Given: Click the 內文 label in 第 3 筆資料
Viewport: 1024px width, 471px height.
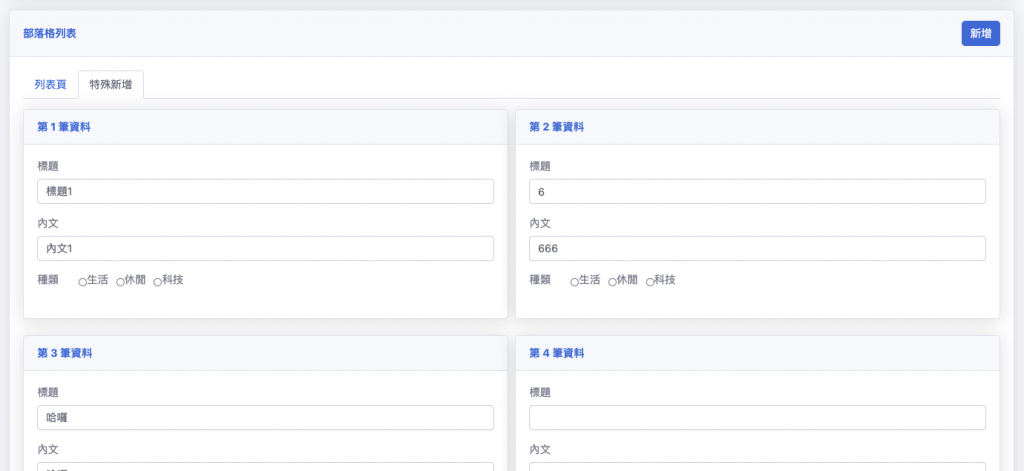Looking at the screenshot, I should tap(48, 449).
